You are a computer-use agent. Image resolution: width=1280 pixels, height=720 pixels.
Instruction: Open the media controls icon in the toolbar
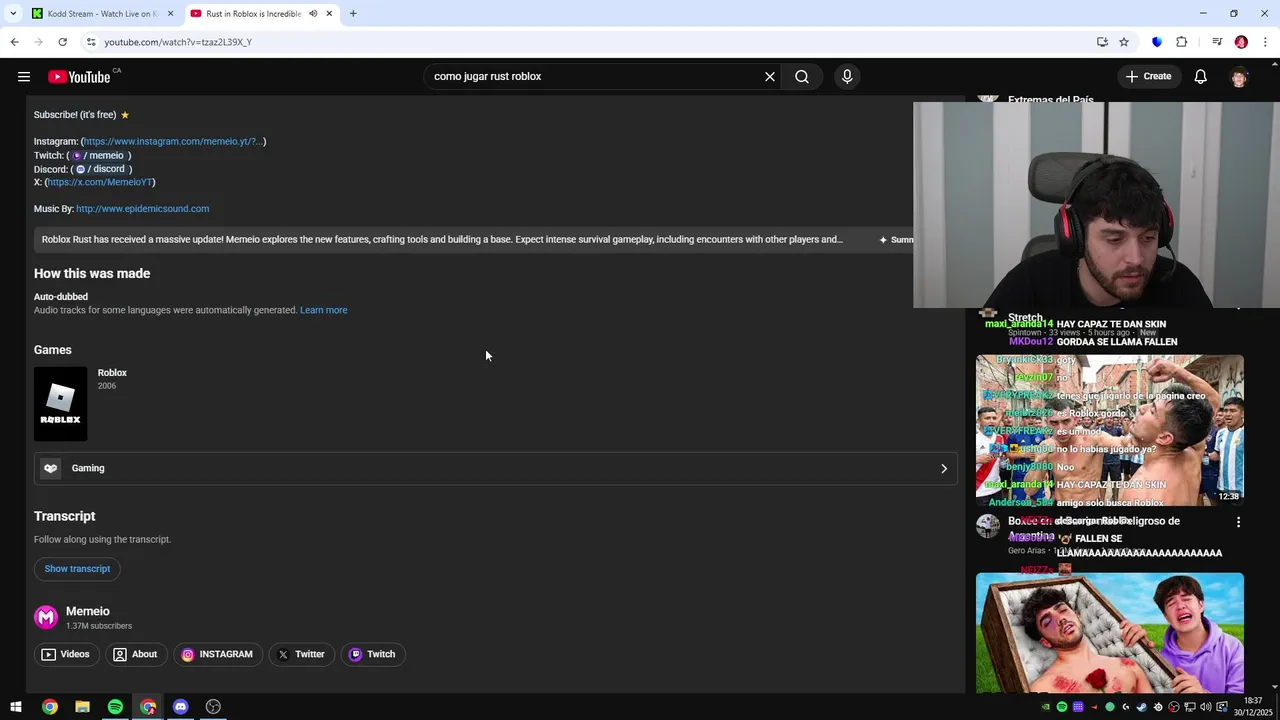(1217, 42)
